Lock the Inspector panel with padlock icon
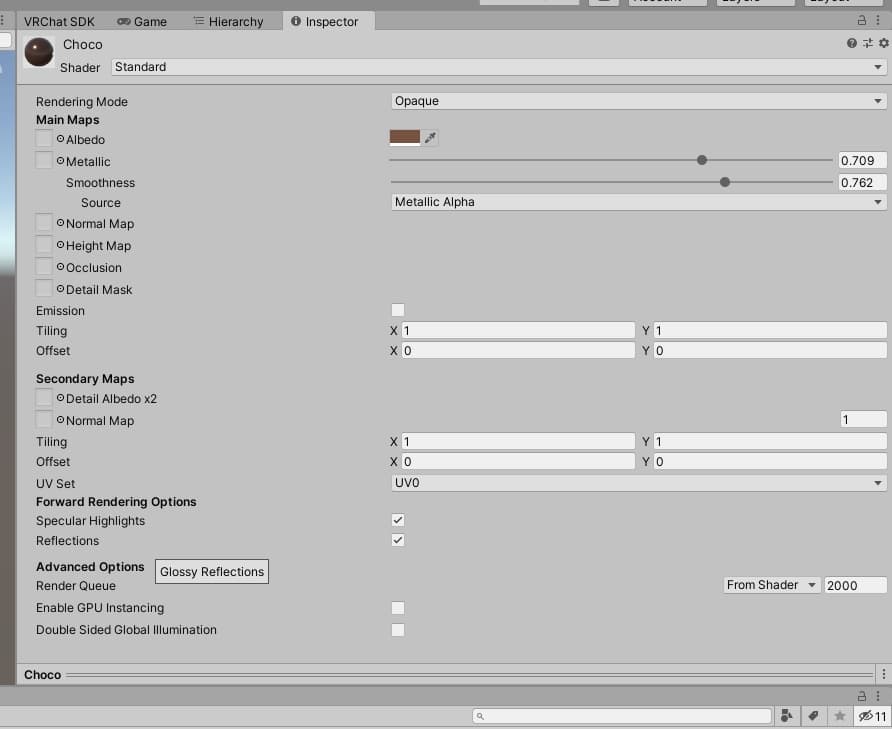 [x=862, y=20]
